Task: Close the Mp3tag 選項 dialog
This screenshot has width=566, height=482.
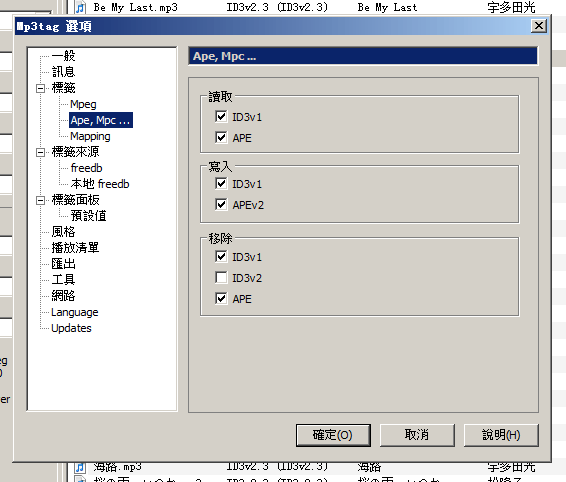Action: 539,26
